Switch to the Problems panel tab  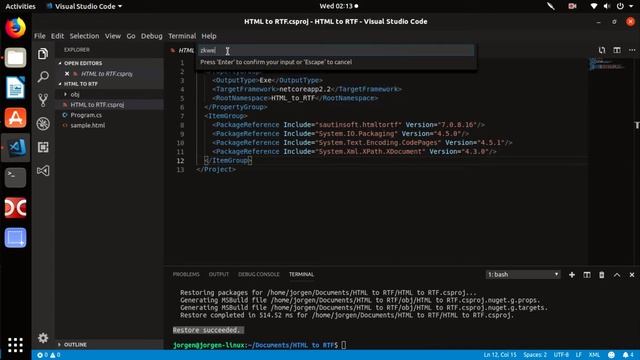tap(186, 274)
